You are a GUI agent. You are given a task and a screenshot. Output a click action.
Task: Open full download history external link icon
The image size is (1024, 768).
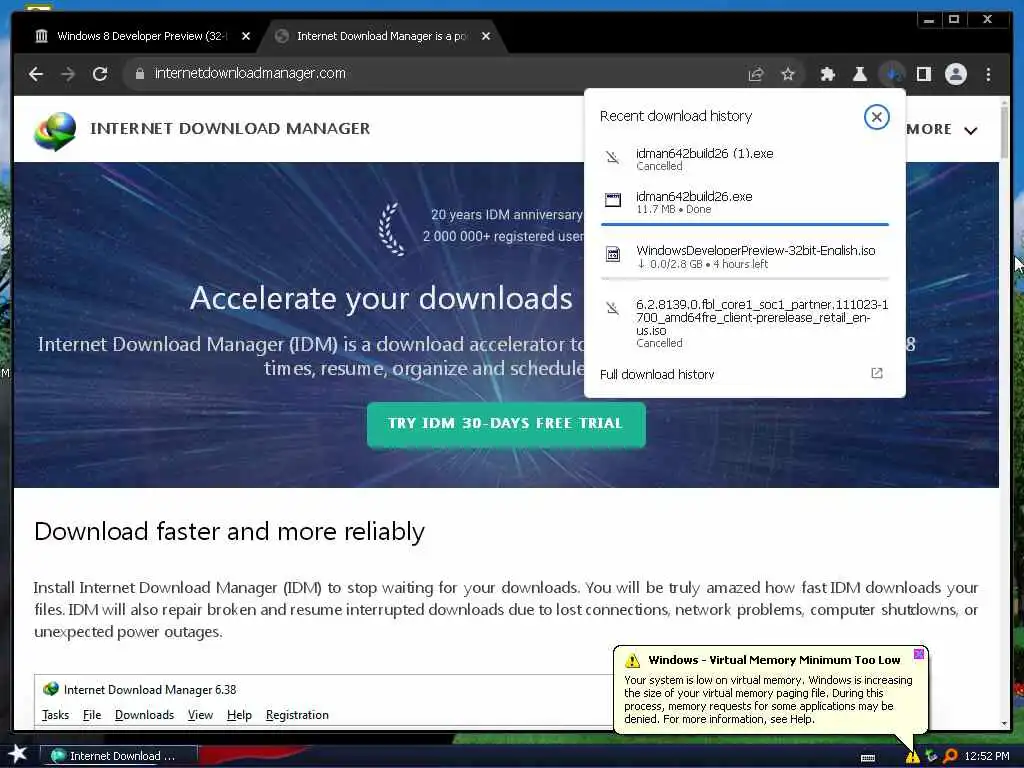point(876,373)
